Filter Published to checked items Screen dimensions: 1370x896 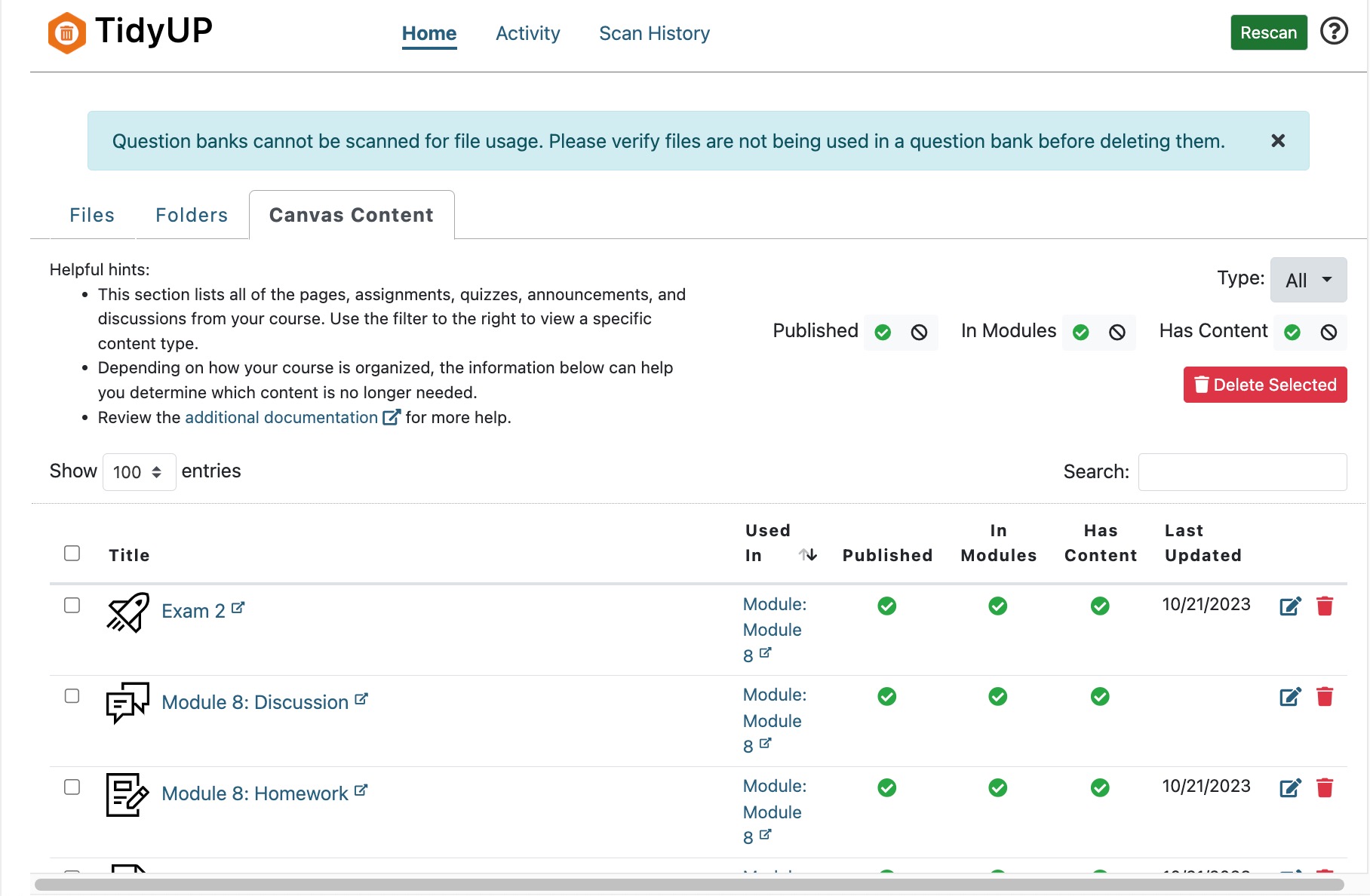pos(883,333)
